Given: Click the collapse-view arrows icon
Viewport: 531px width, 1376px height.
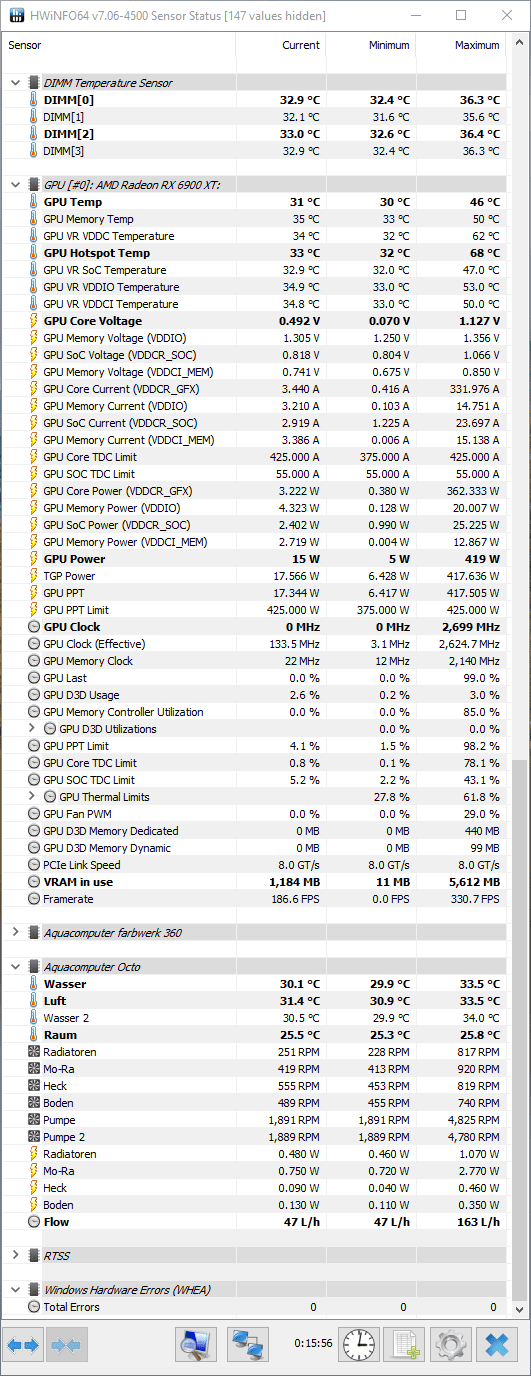Looking at the screenshot, I should coord(67,1345).
